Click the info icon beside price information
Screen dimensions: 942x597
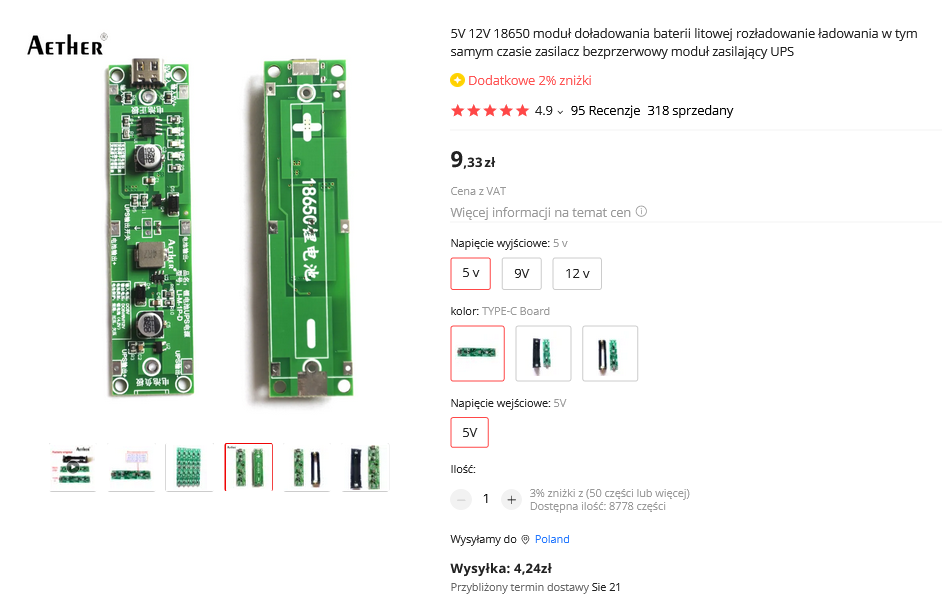(642, 212)
